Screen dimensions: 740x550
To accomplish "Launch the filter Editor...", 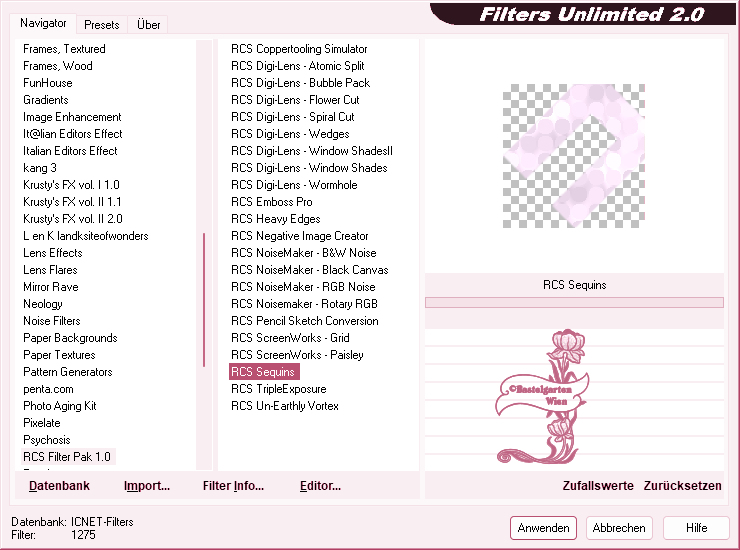I will point(320,486).
